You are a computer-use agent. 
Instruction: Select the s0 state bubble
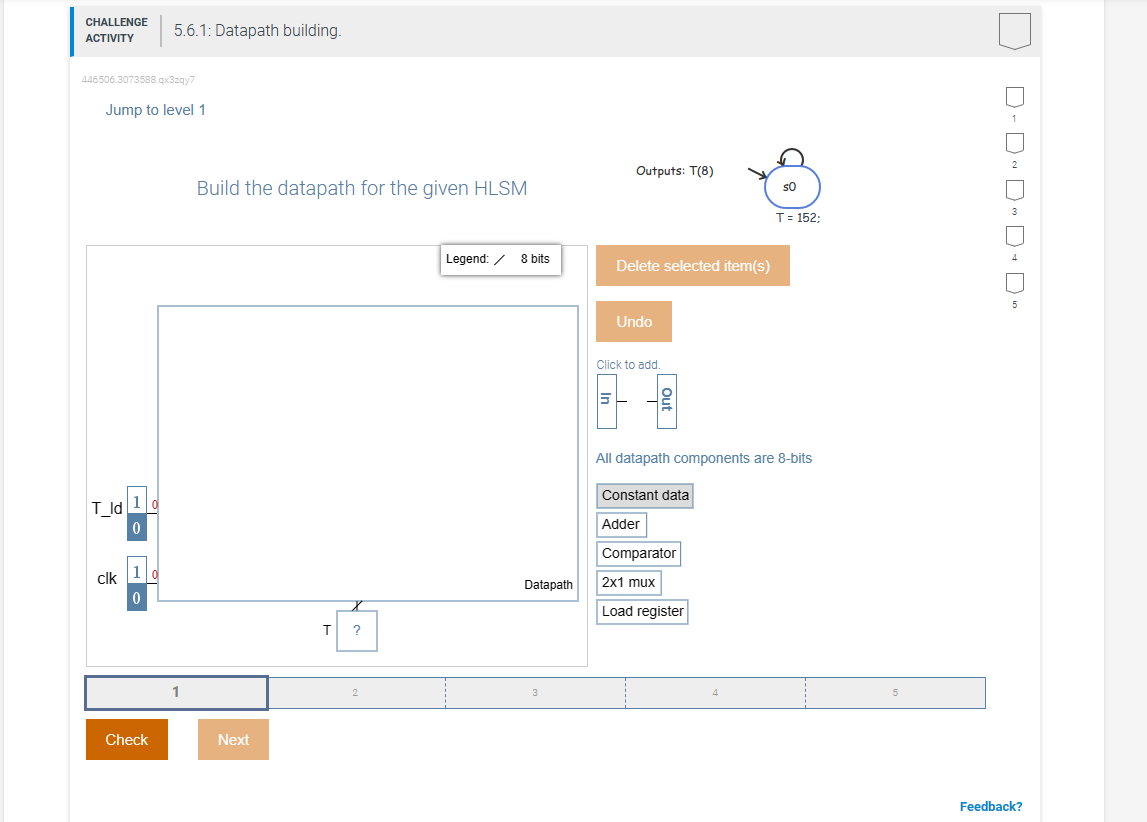point(792,186)
